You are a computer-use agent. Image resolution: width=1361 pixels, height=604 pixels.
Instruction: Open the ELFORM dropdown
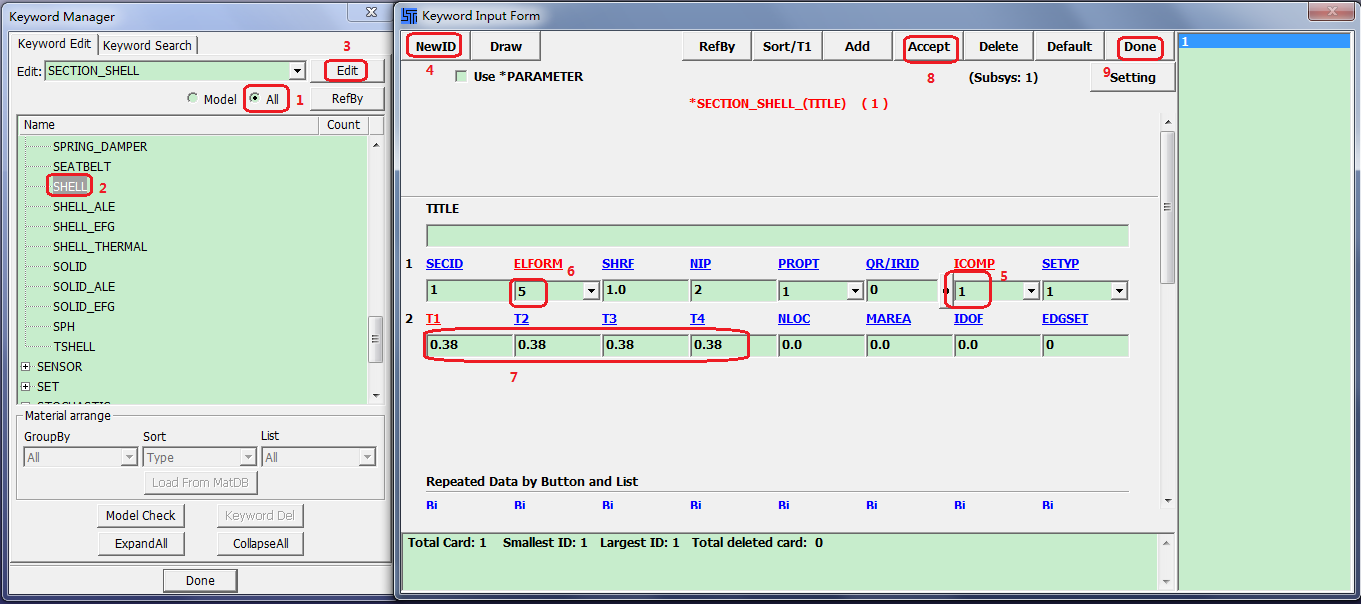pyautogui.click(x=591, y=291)
